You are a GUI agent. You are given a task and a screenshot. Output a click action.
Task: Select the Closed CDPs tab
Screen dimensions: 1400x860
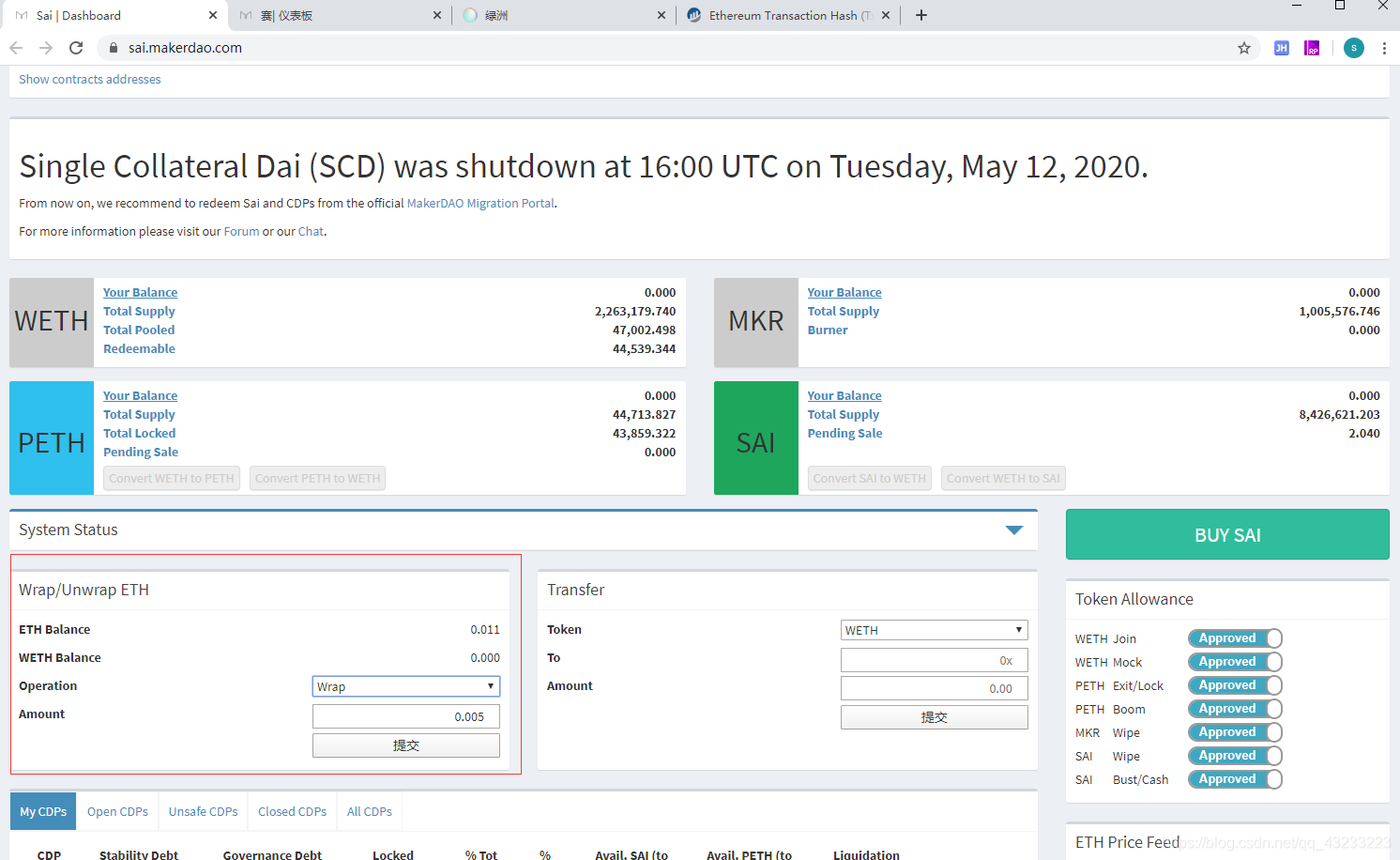[x=292, y=811]
